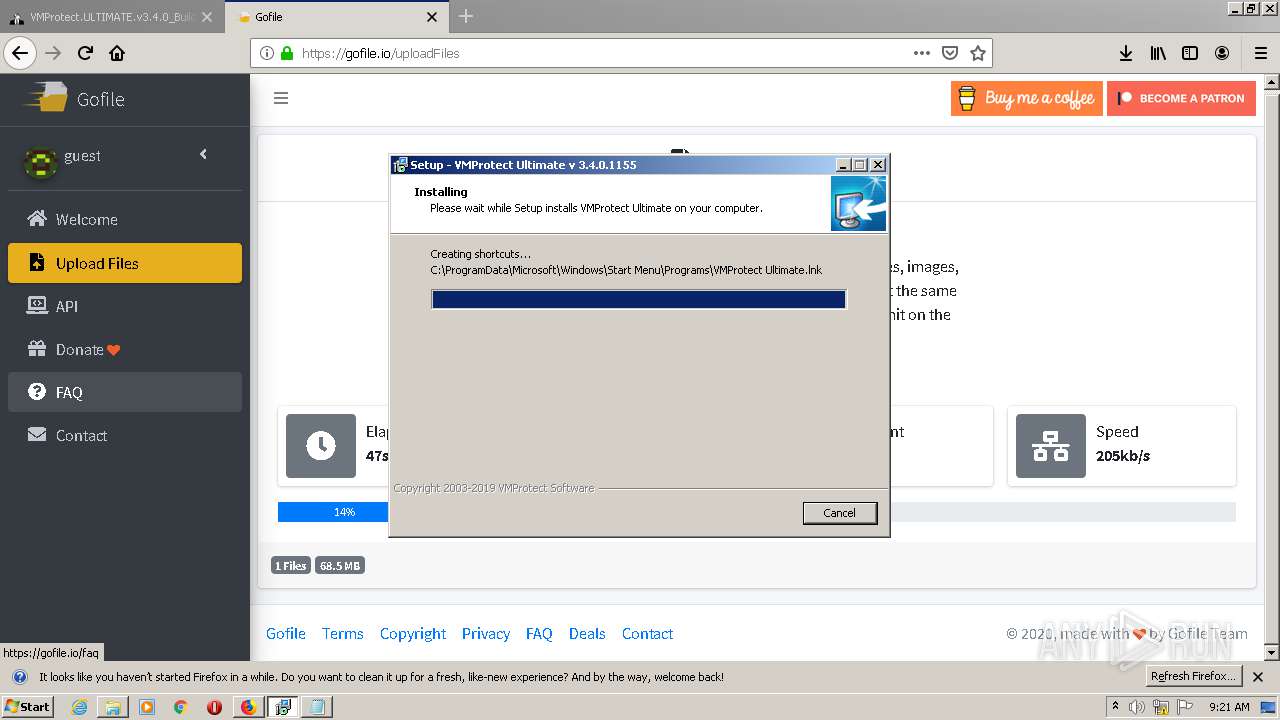Click the 68.5 MB size badge

click(x=340, y=566)
